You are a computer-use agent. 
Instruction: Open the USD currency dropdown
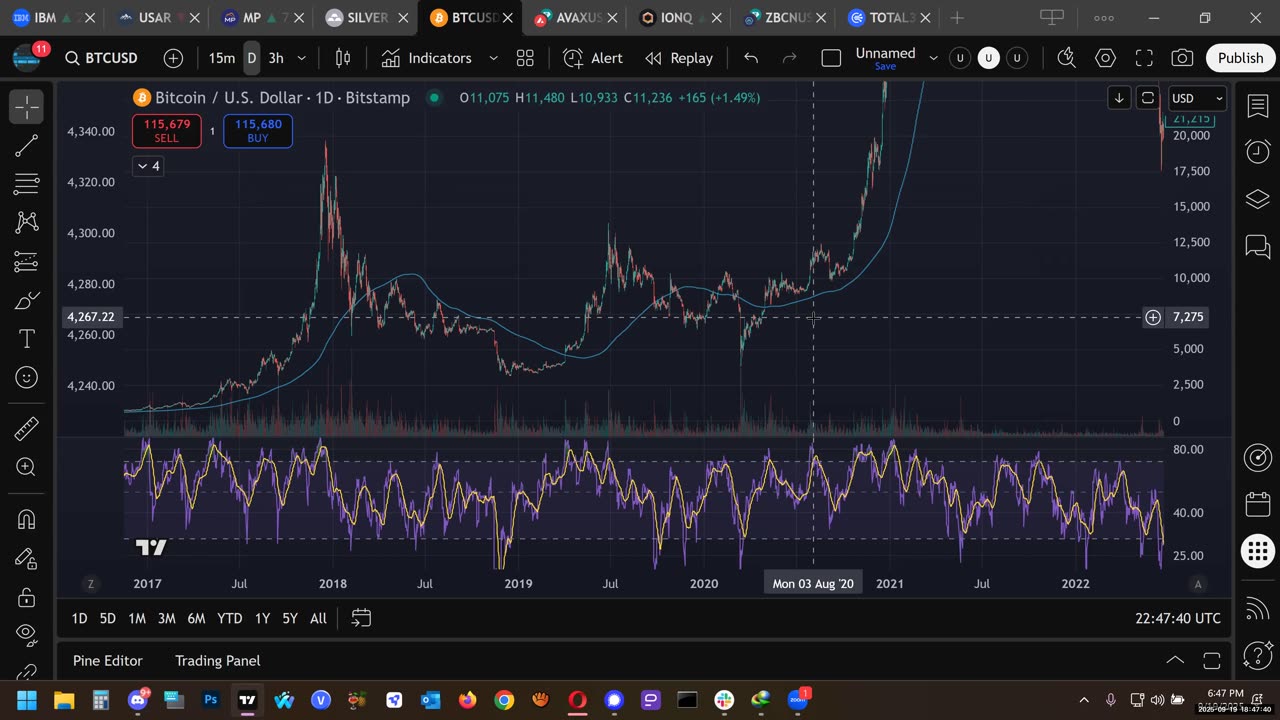pyautogui.click(x=1197, y=98)
